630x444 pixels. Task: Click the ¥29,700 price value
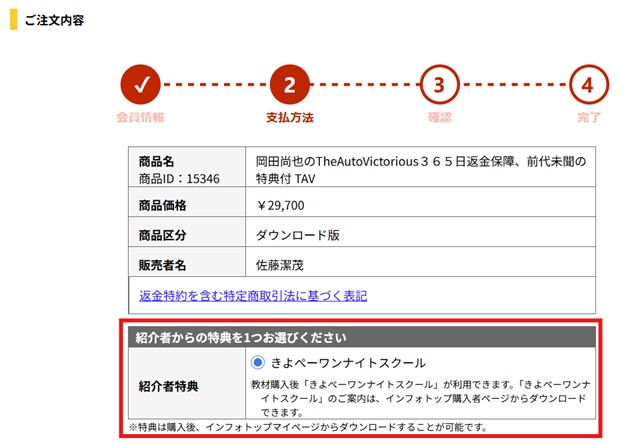pos(281,206)
